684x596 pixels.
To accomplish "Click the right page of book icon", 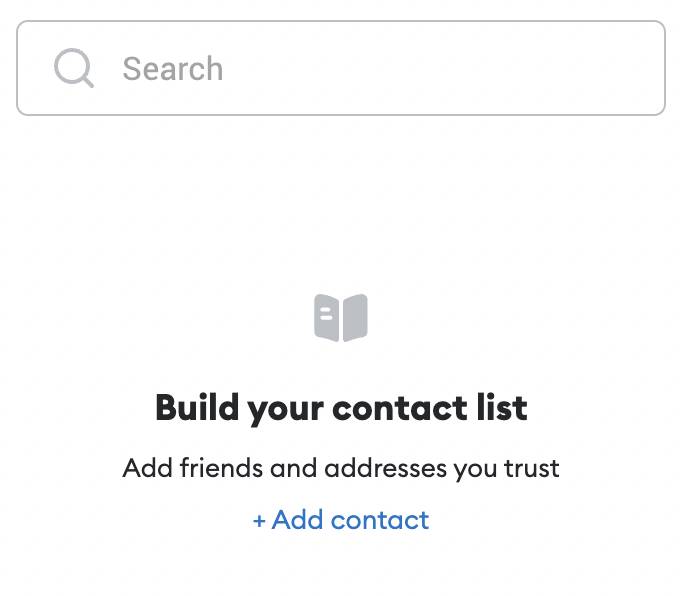I will (355, 318).
